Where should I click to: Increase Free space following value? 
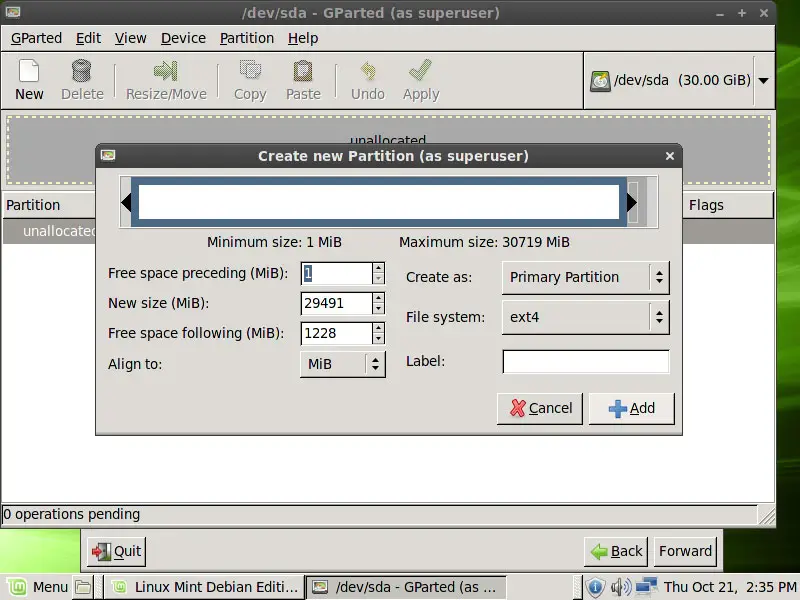pyautogui.click(x=378, y=328)
